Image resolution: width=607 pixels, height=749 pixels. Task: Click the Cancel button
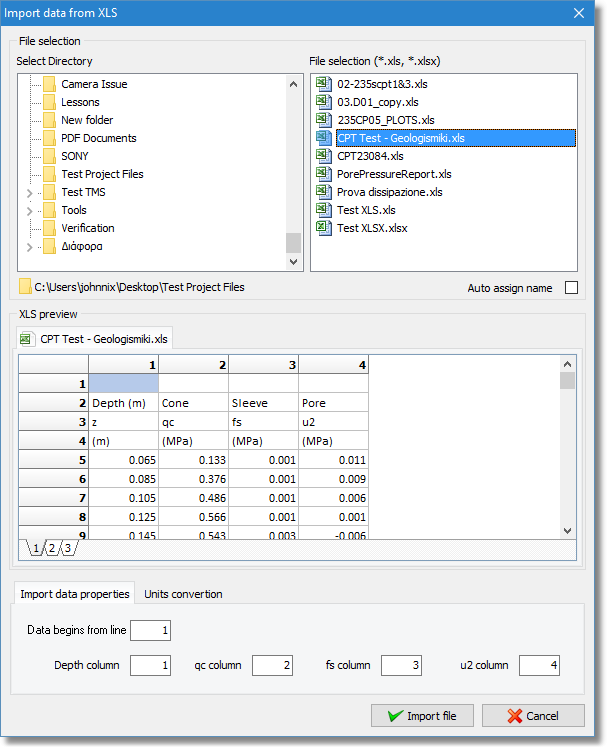533,716
